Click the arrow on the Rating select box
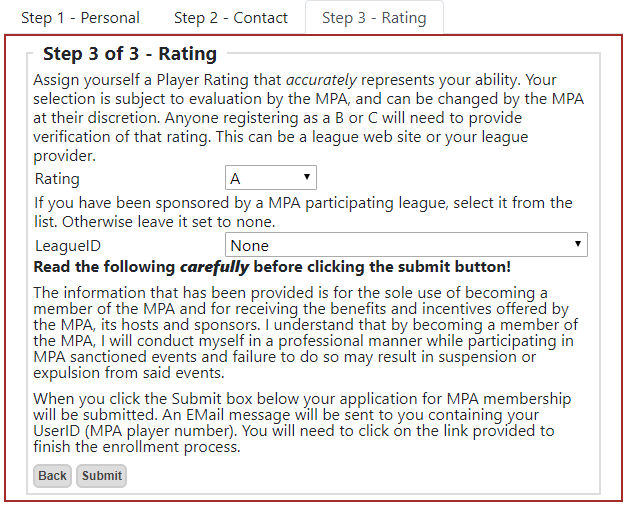 pos(307,179)
